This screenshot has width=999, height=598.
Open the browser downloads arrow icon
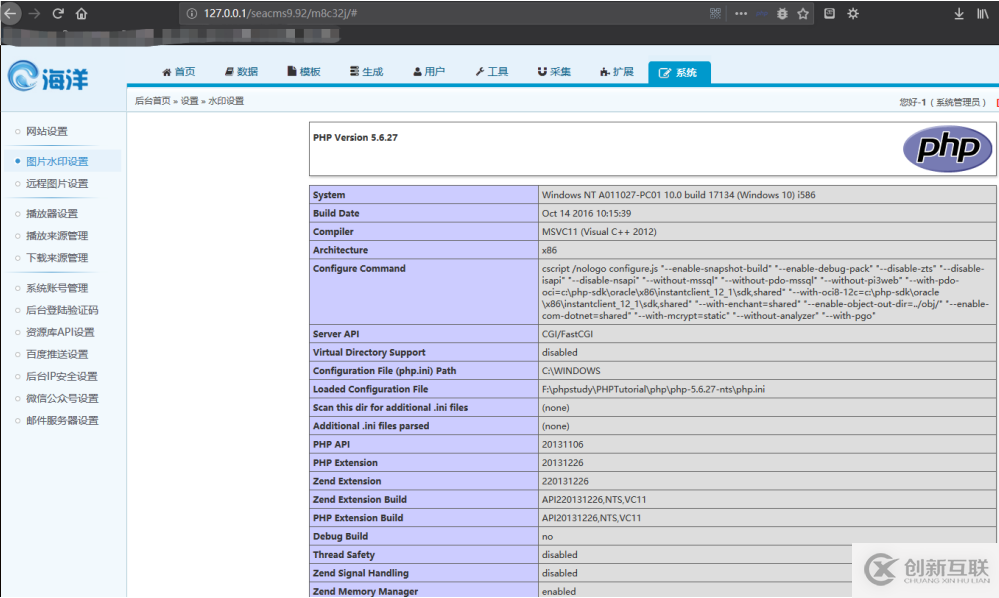(959, 14)
